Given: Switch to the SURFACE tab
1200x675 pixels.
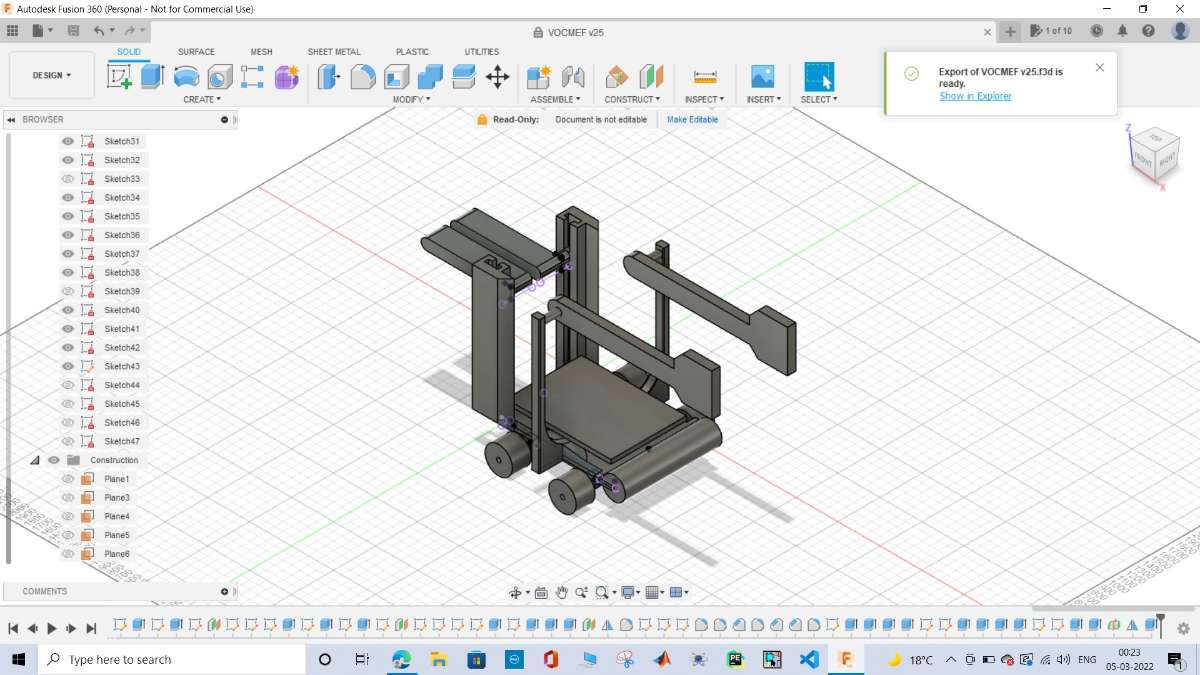Looking at the screenshot, I should pos(196,52).
